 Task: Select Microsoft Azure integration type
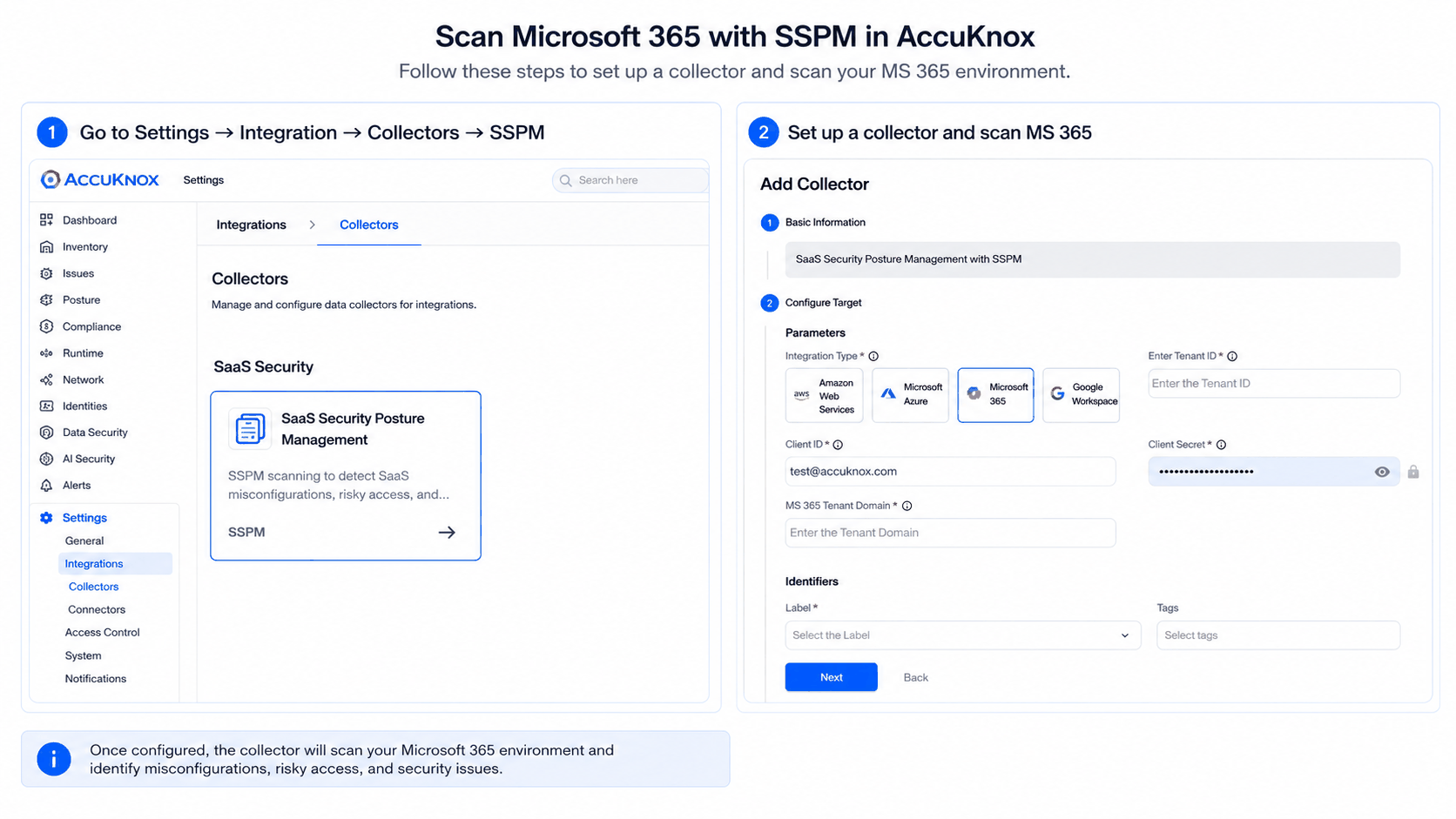coord(910,395)
